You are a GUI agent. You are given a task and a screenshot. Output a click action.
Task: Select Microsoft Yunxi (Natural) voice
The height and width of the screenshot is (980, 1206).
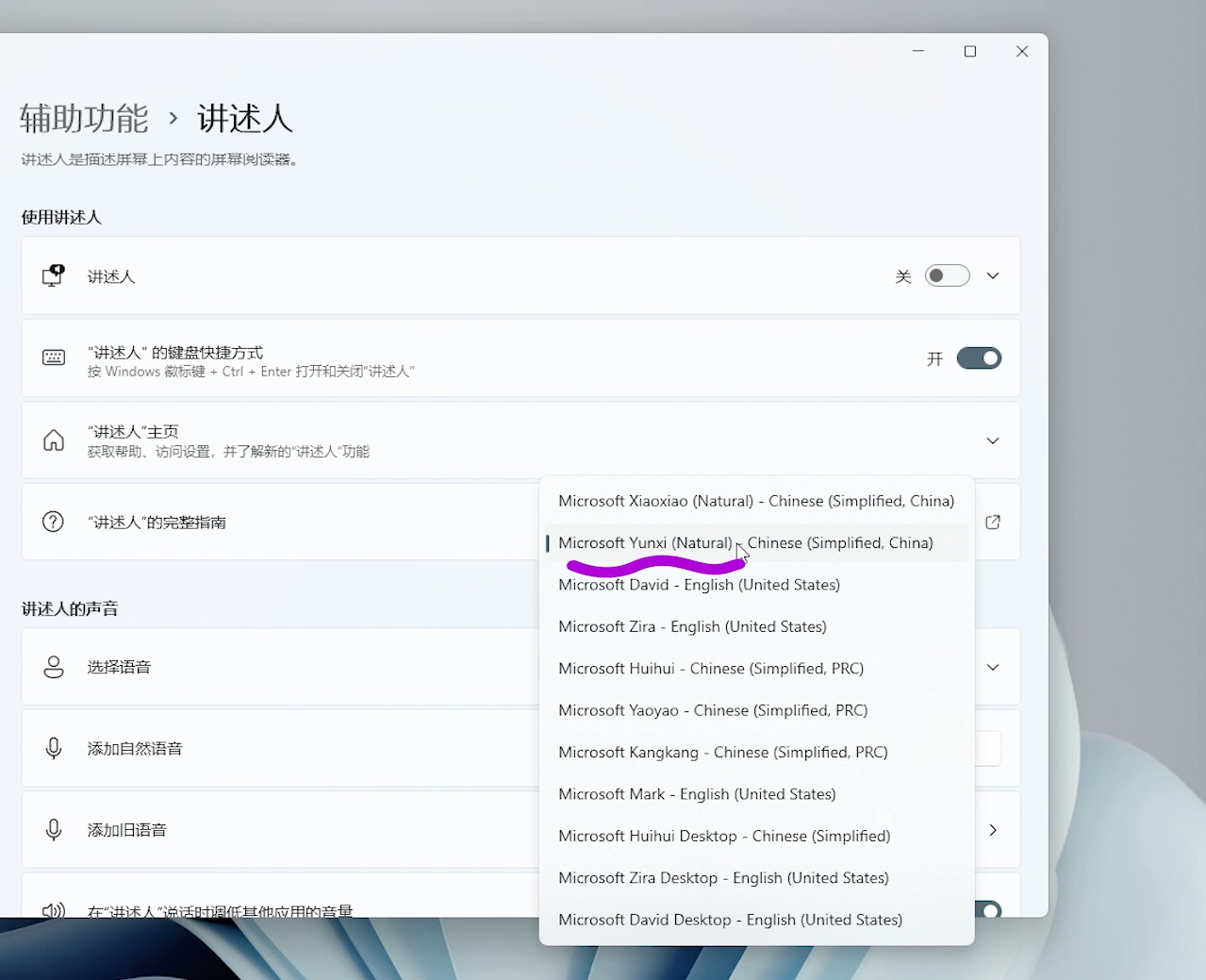(745, 542)
